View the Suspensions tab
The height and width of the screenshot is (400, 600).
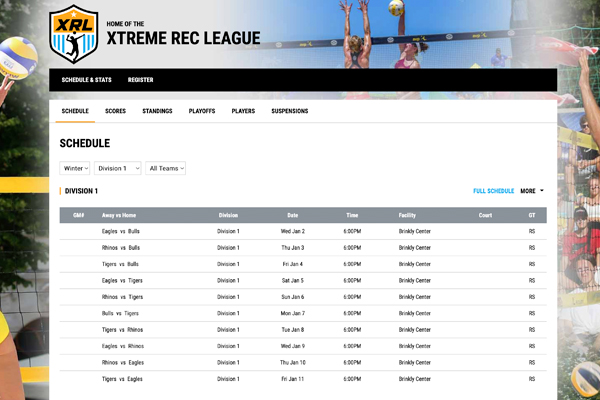pyautogui.click(x=289, y=111)
